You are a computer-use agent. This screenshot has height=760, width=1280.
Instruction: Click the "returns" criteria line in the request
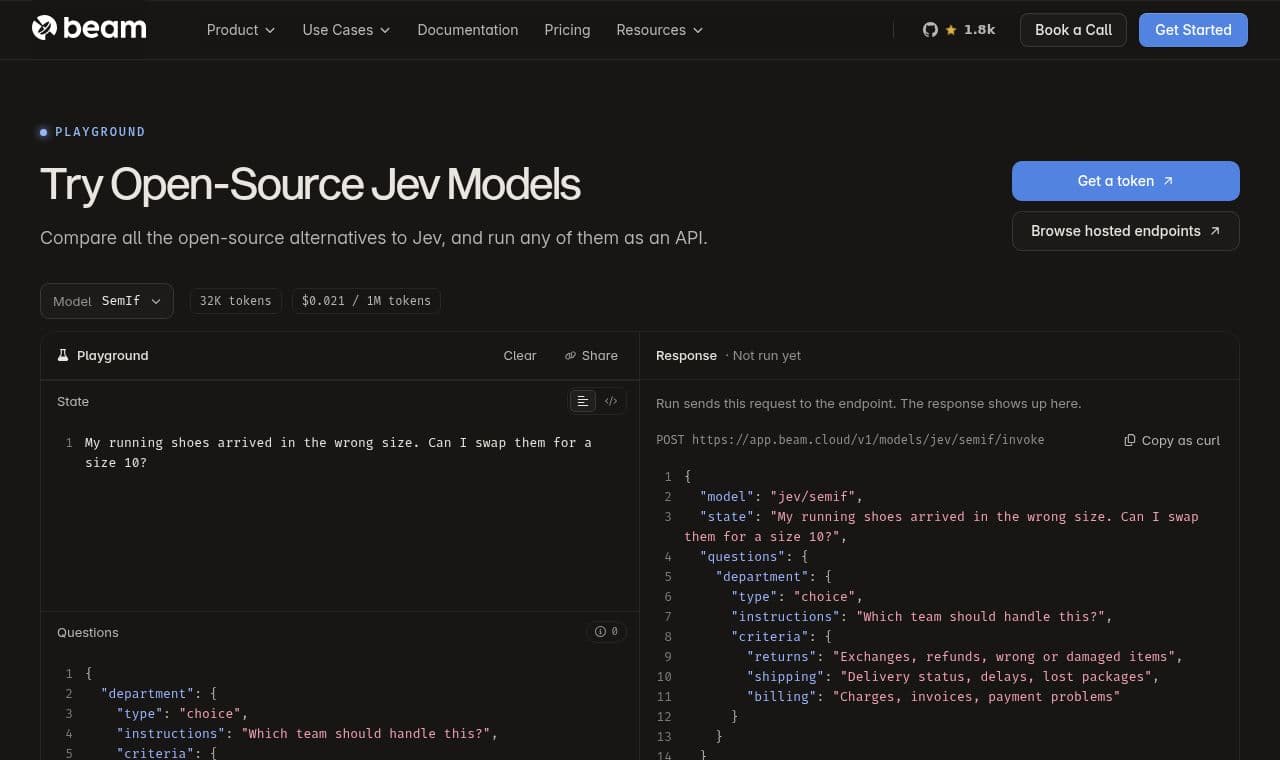pos(965,657)
